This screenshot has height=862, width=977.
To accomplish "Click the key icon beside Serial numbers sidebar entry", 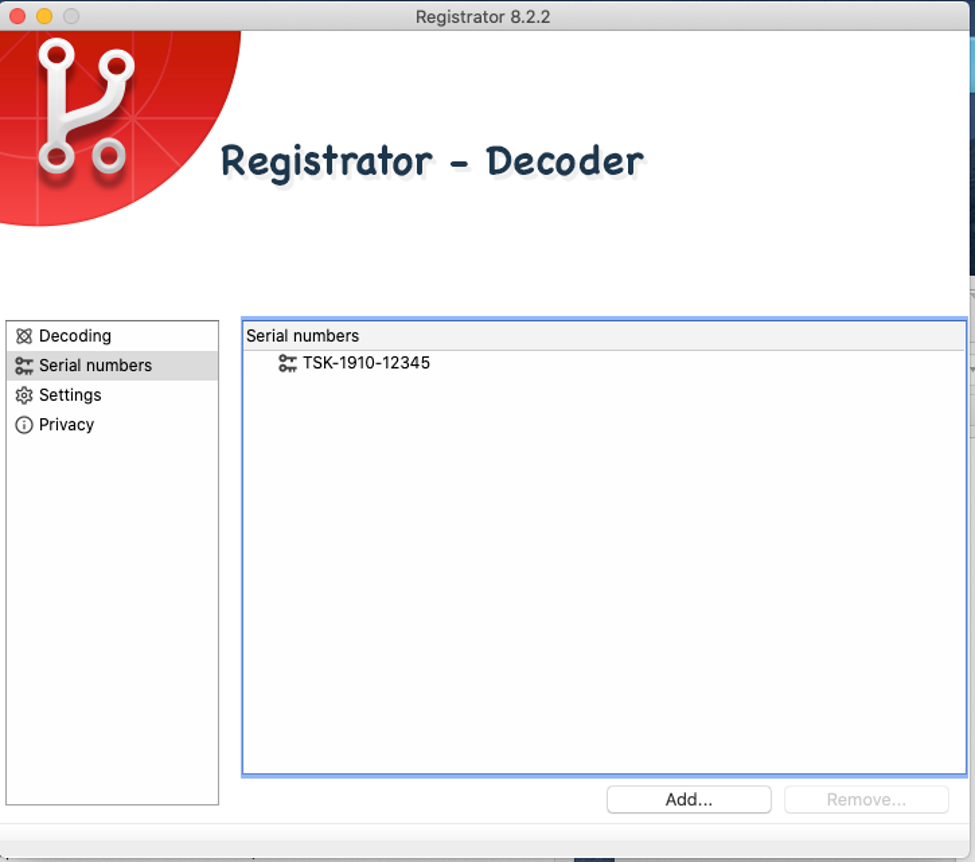I will coord(24,366).
